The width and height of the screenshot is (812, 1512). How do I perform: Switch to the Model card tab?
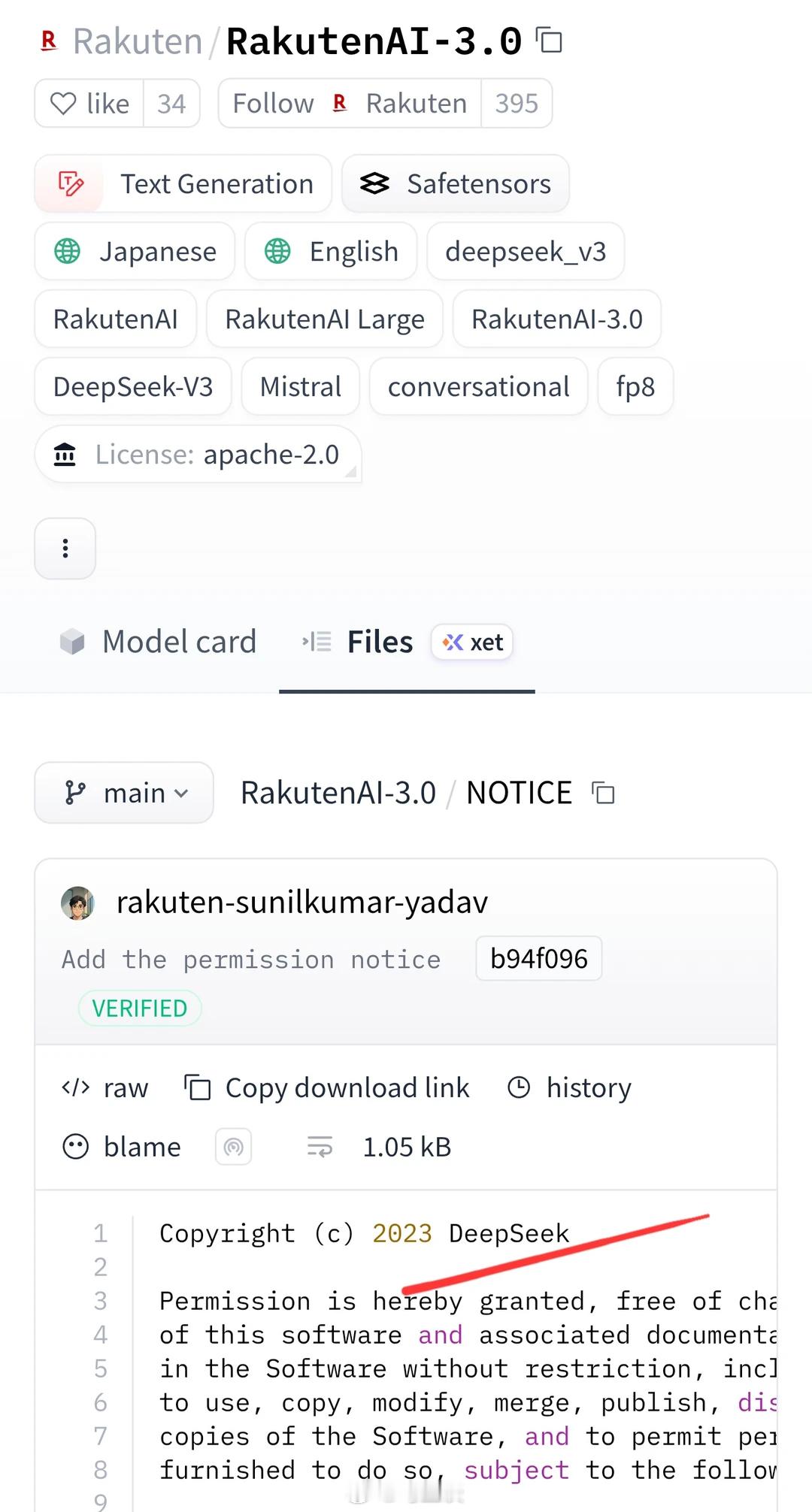click(159, 642)
